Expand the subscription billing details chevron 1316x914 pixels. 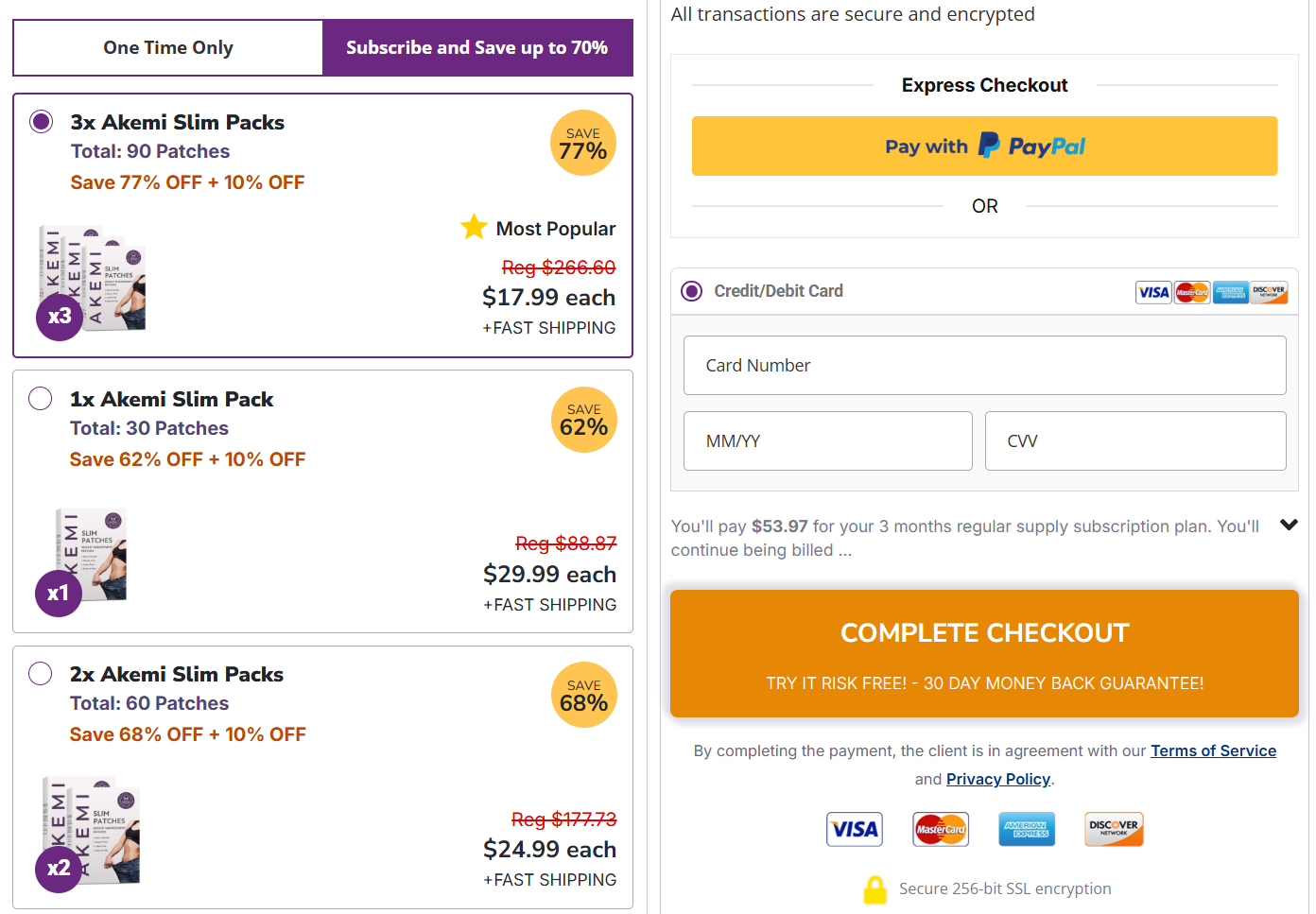point(1289,525)
